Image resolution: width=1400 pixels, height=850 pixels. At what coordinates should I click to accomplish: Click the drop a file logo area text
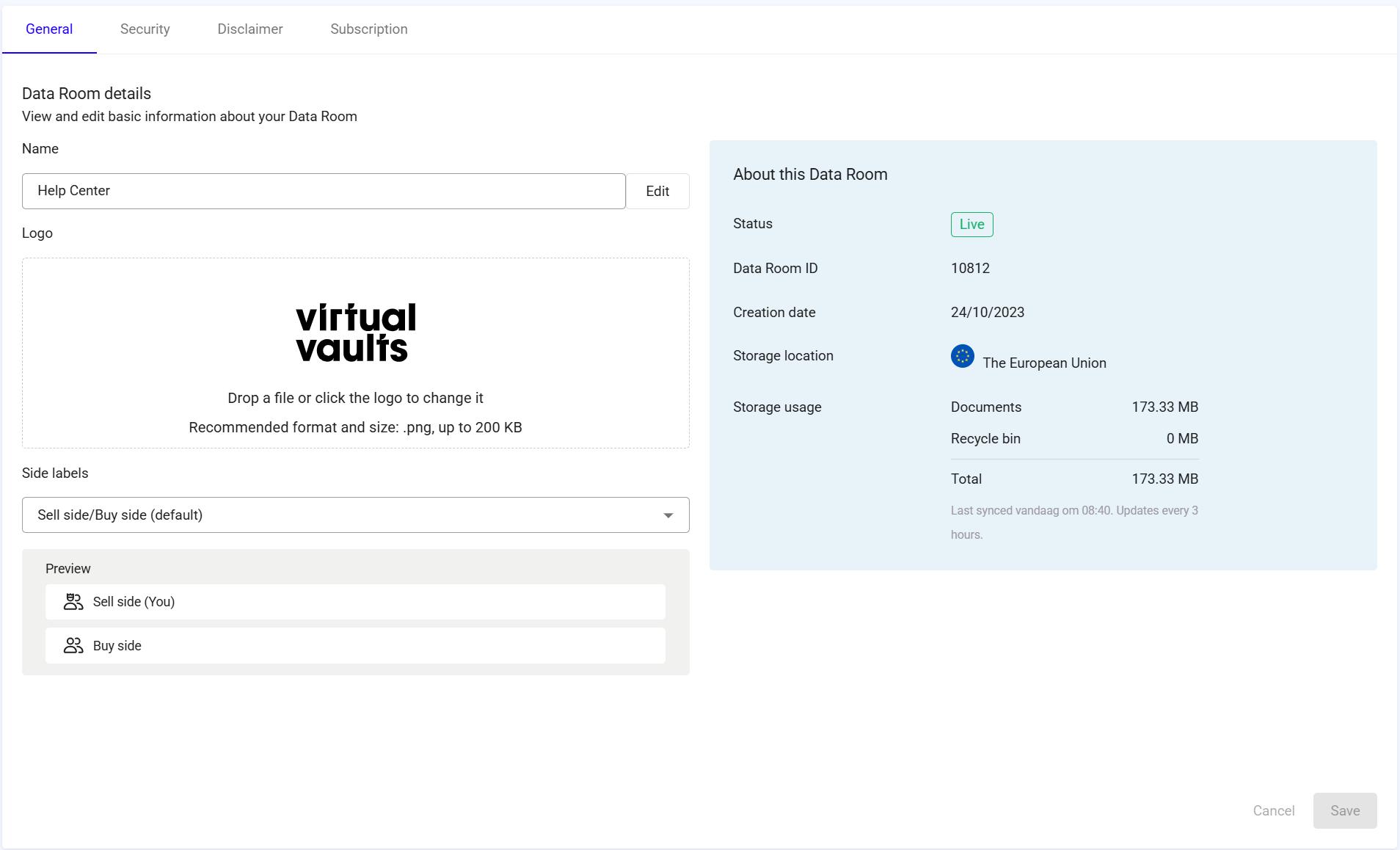tap(355, 399)
